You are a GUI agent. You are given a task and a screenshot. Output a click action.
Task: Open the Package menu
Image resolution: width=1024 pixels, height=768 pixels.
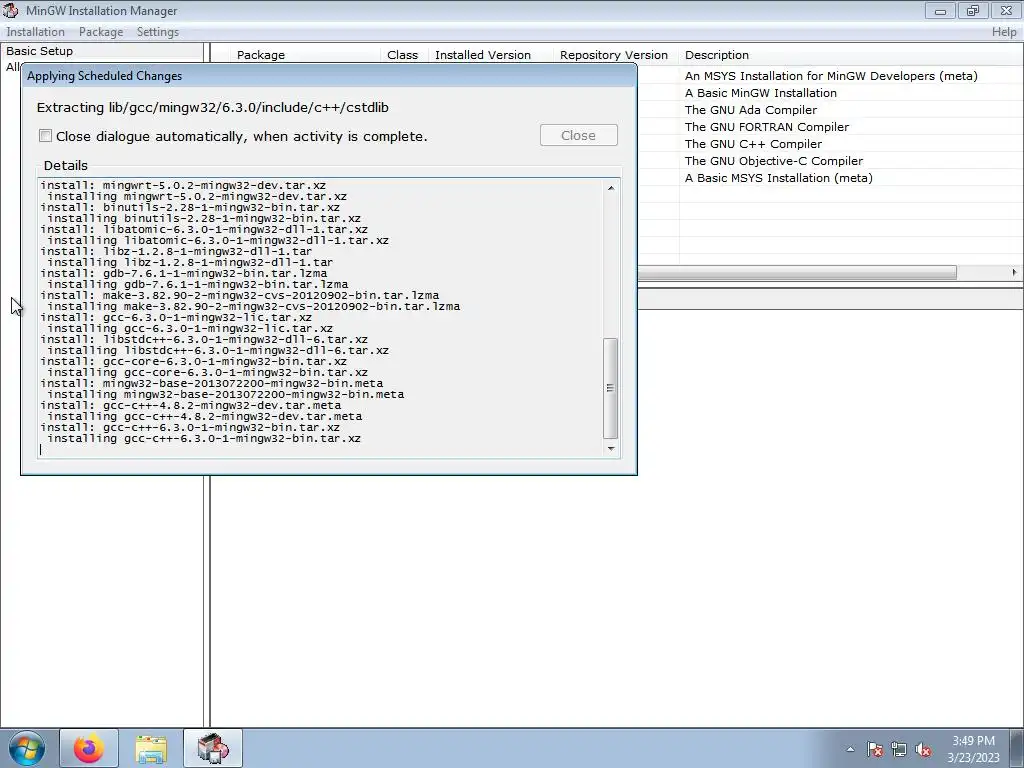tap(101, 32)
